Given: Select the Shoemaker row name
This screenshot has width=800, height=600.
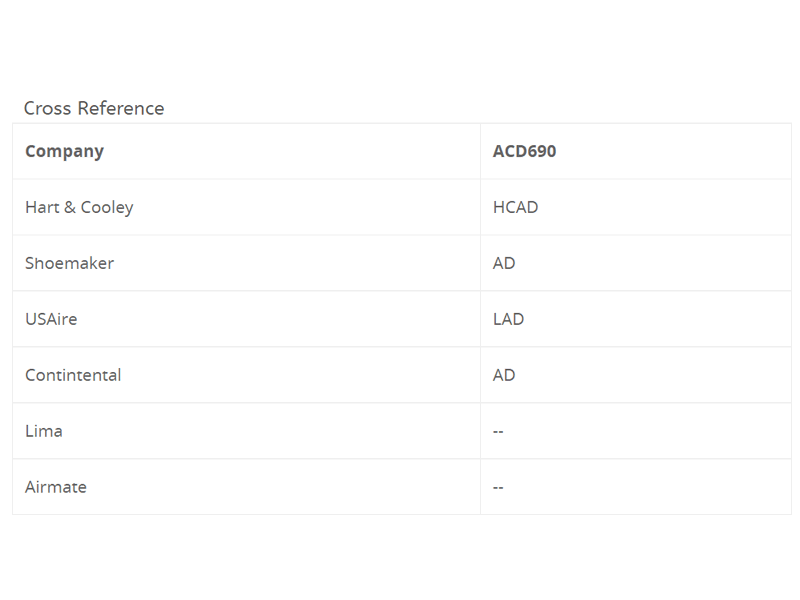Looking at the screenshot, I should pos(69,263).
